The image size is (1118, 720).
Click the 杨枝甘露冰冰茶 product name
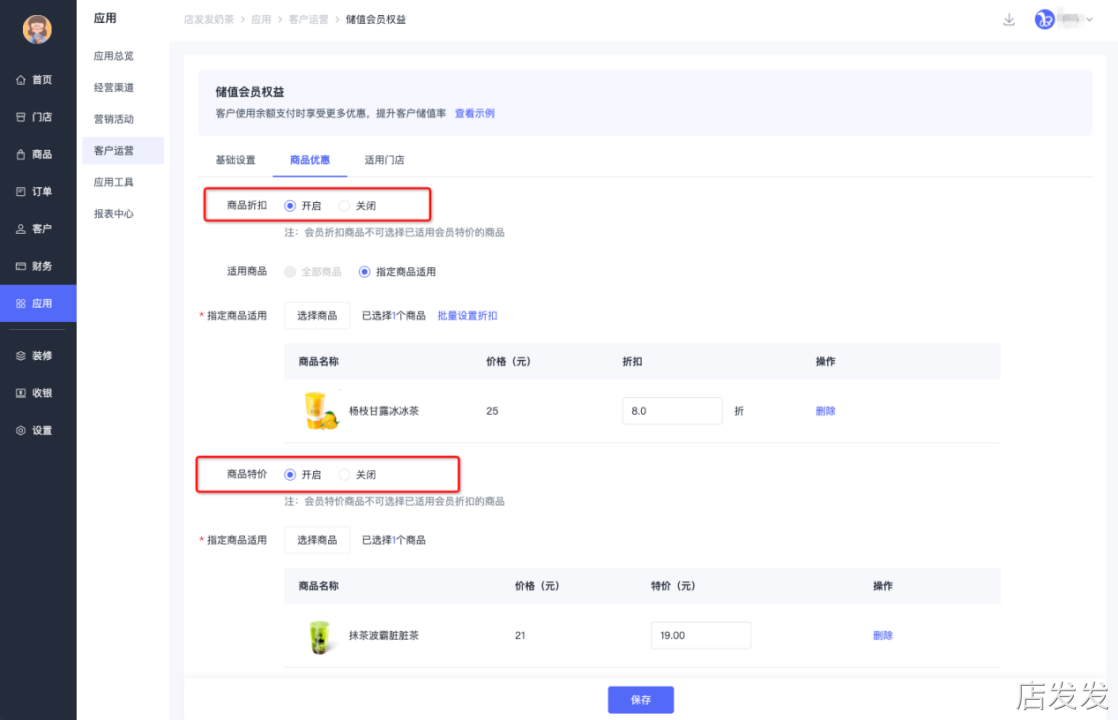click(384, 411)
